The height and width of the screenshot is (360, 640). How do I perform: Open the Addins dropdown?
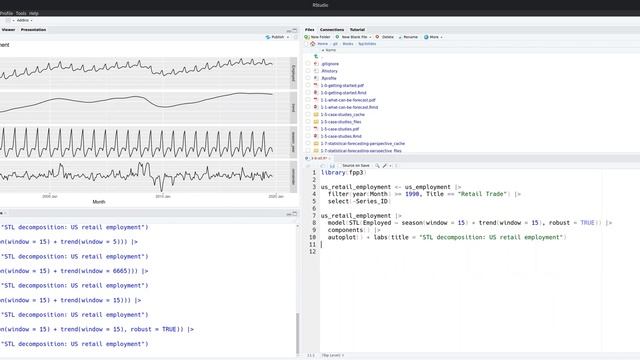coord(24,20)
